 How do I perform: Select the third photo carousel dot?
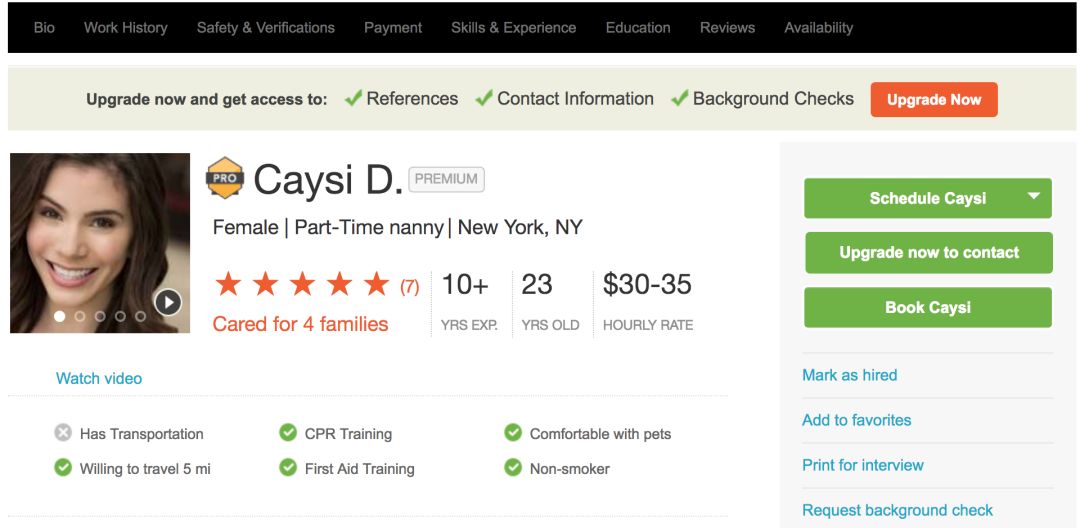[100, 316]
